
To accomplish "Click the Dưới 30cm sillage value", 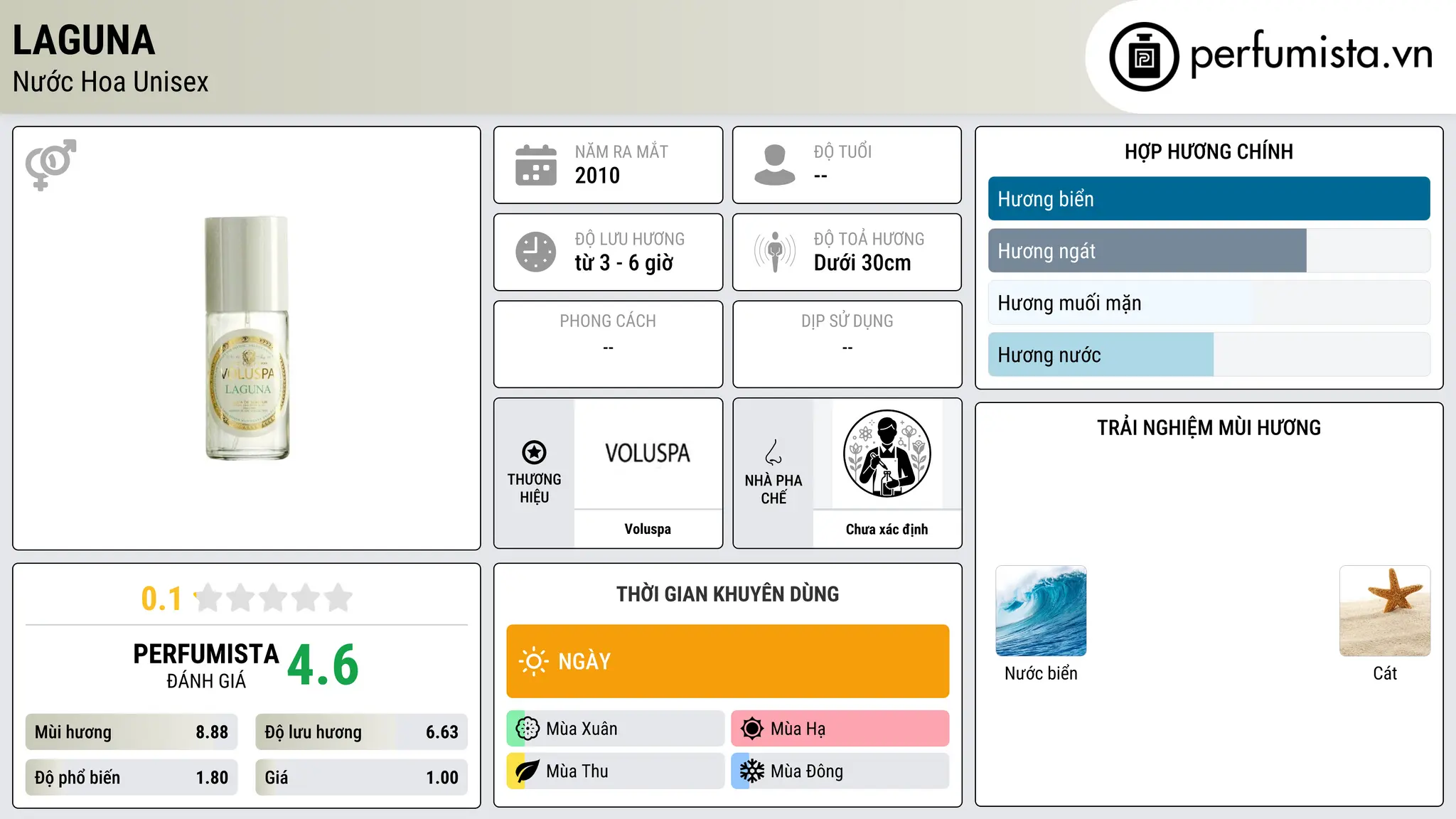I will [x=862, y=263].
